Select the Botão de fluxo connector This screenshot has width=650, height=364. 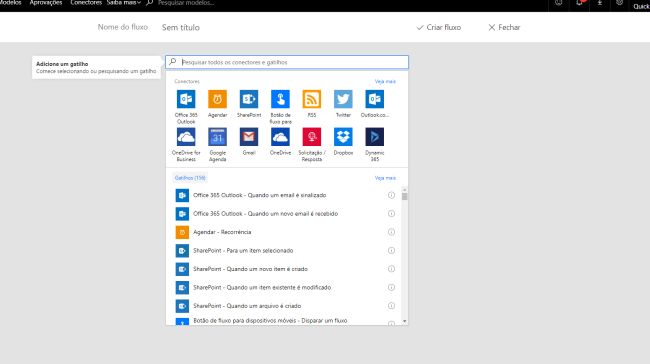[x=280, y=99]
